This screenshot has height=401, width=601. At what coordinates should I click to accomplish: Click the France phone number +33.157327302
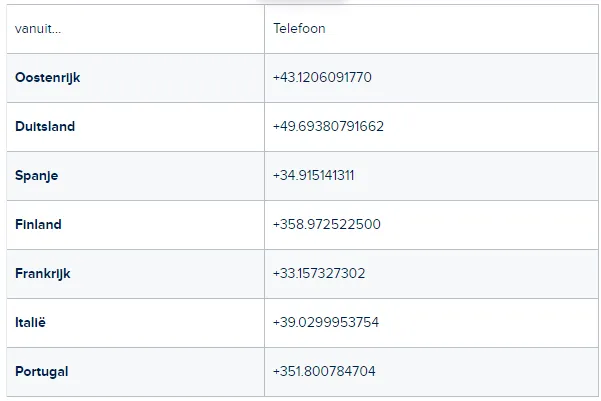point(319,273)
